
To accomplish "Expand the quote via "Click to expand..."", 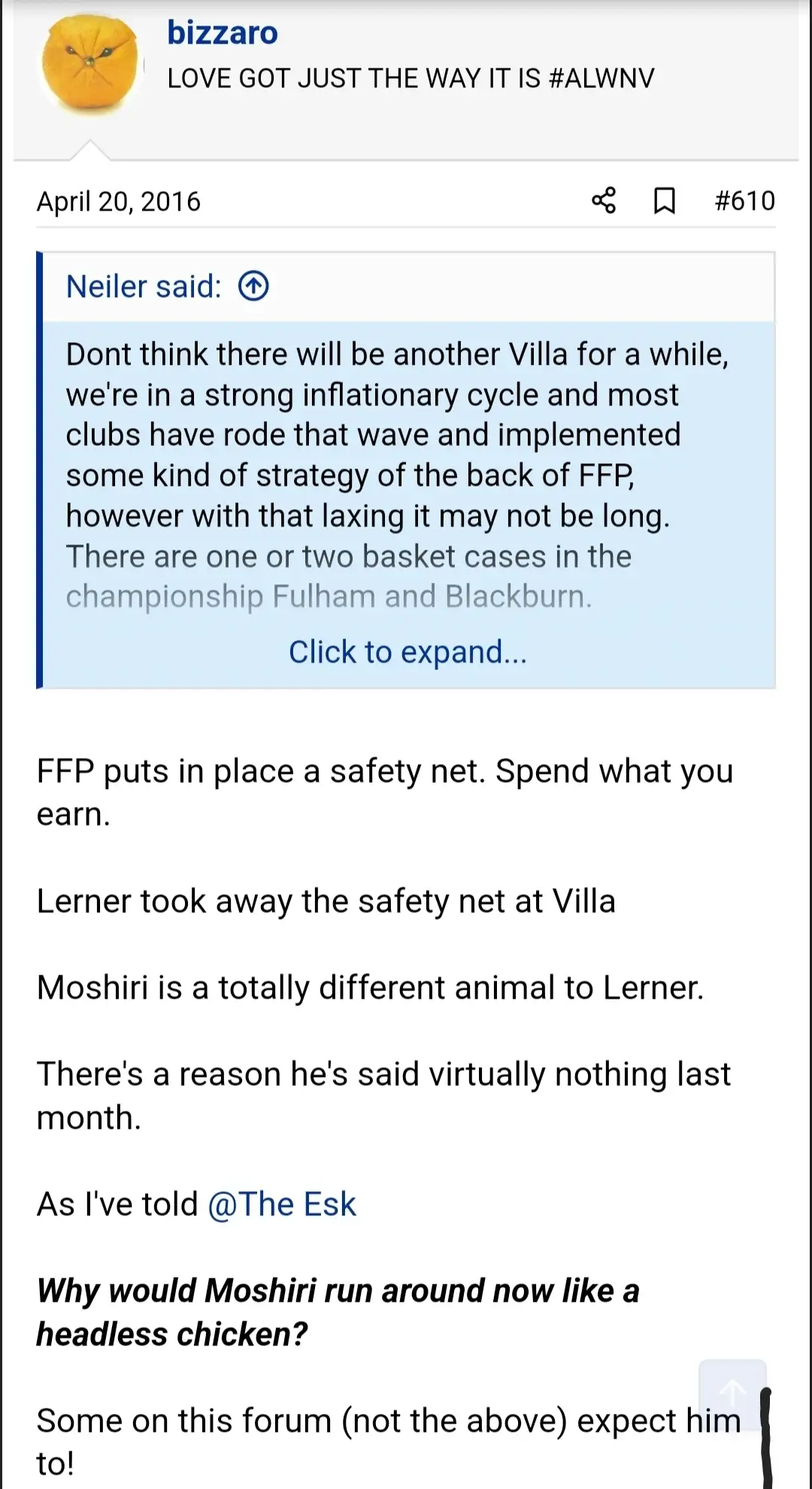I will click(x=408, y=652).
